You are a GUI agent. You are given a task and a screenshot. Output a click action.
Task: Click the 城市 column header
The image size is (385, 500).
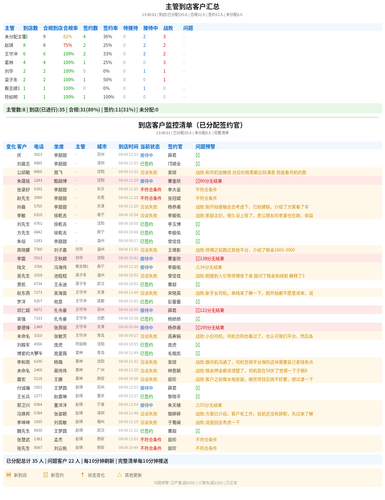point(102,147)
